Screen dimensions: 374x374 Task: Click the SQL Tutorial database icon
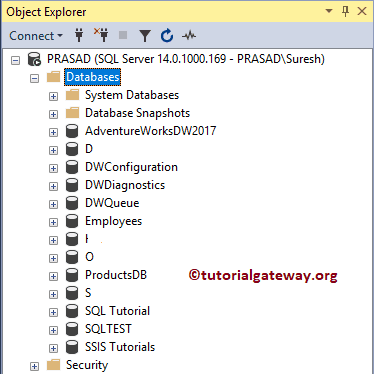click(x=72, y=311)
